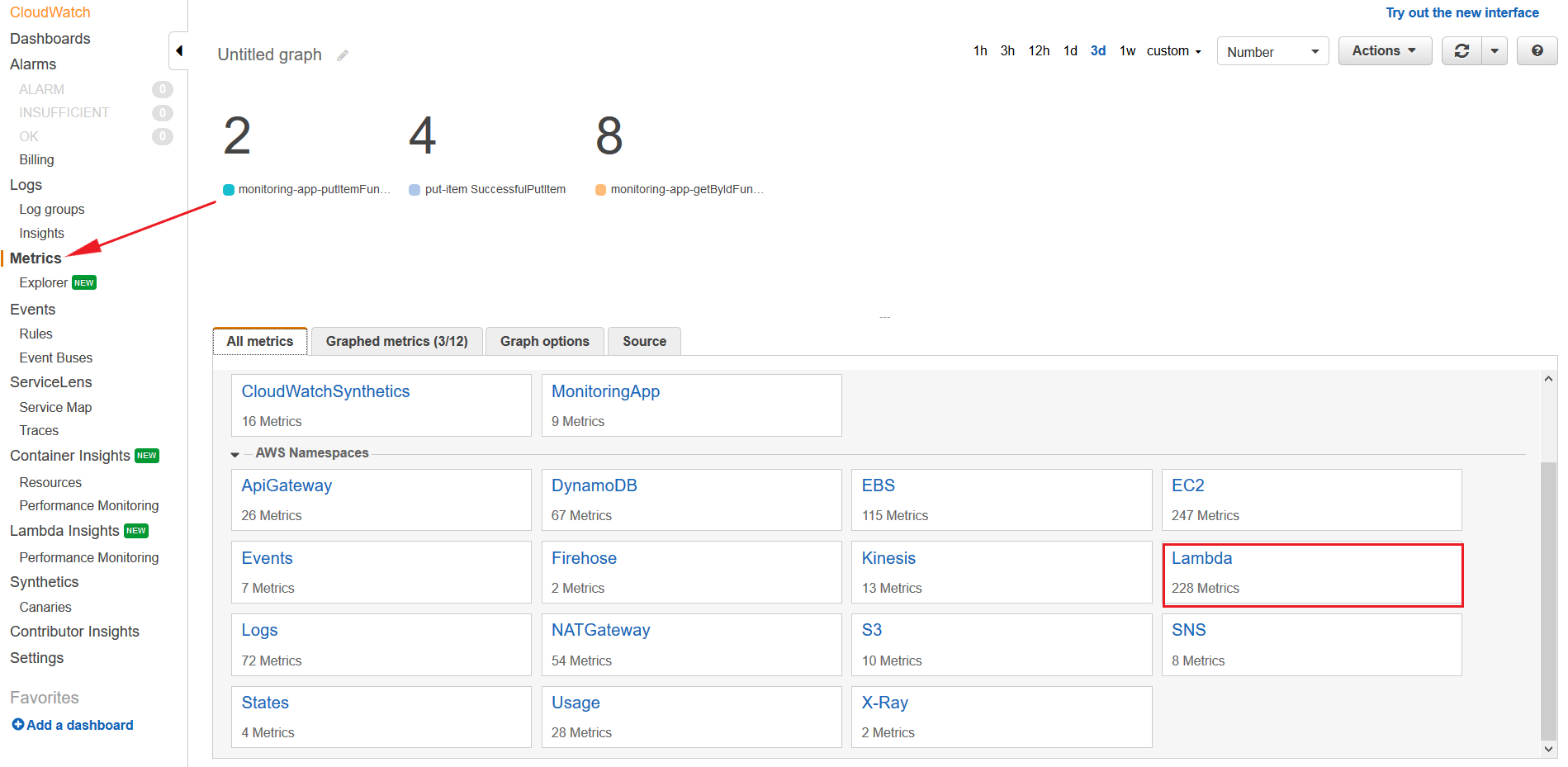Open Events namespace card

(x=381, y=572)
